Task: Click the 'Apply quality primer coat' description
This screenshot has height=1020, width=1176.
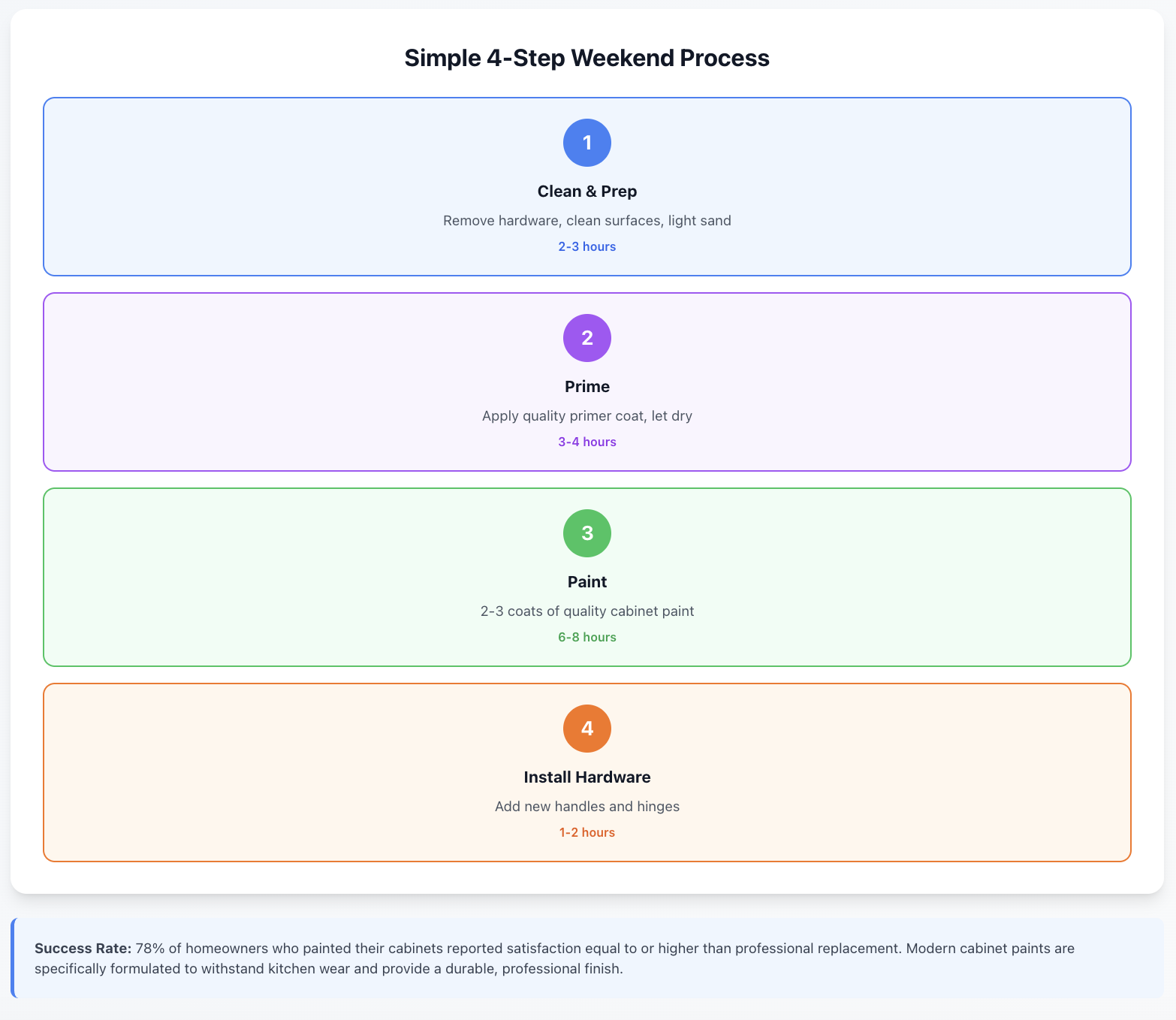Action: coord(587,416)
